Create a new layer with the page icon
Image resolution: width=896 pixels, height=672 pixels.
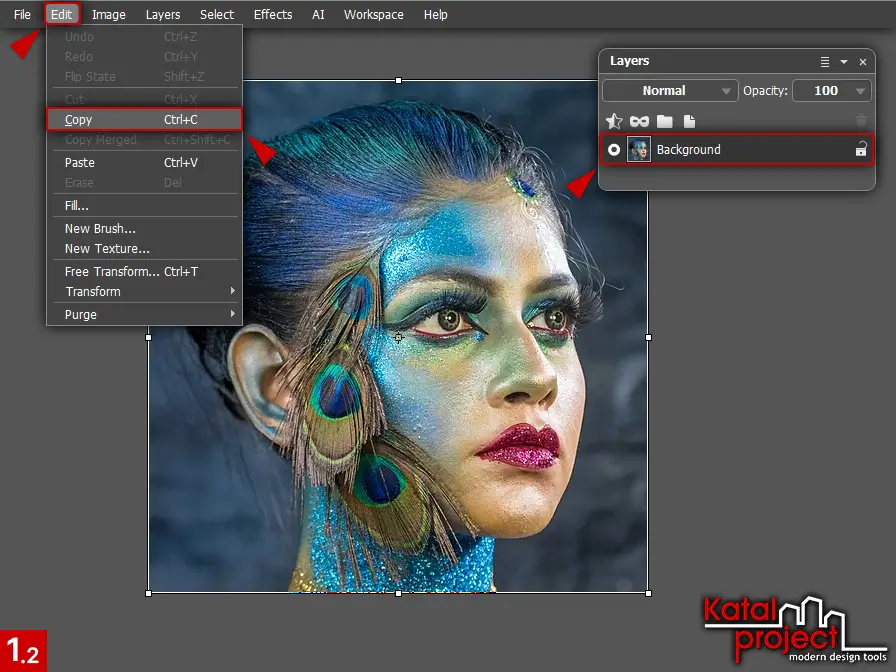[x=689, y=121]
